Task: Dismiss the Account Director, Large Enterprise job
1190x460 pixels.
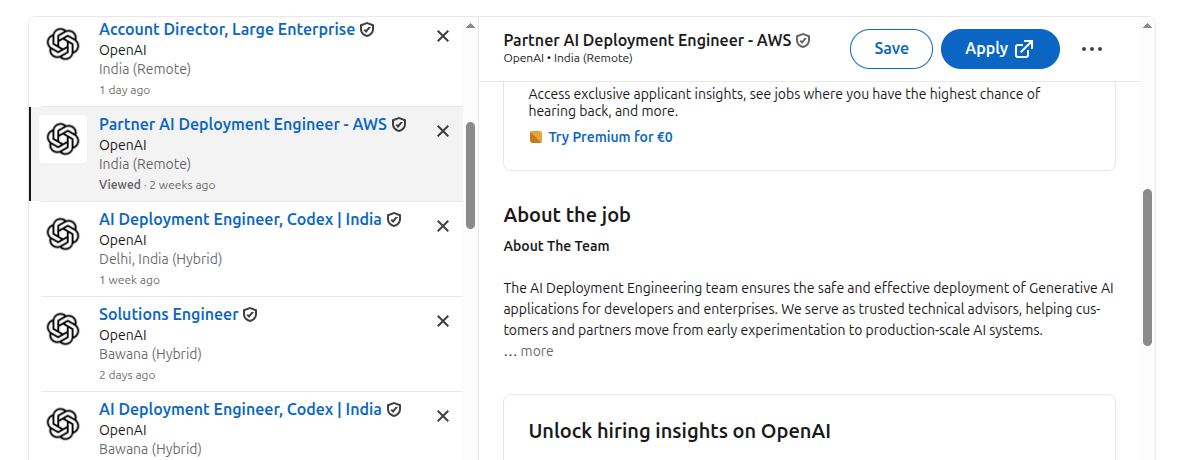Action: point(443,36)
